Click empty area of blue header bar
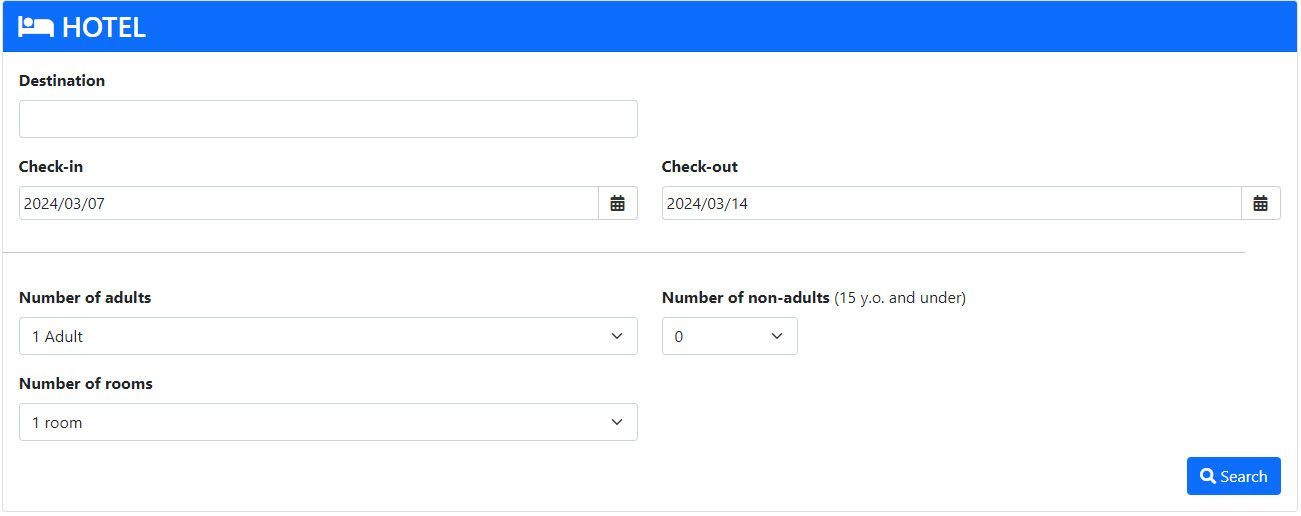 (x=700, y=27)
